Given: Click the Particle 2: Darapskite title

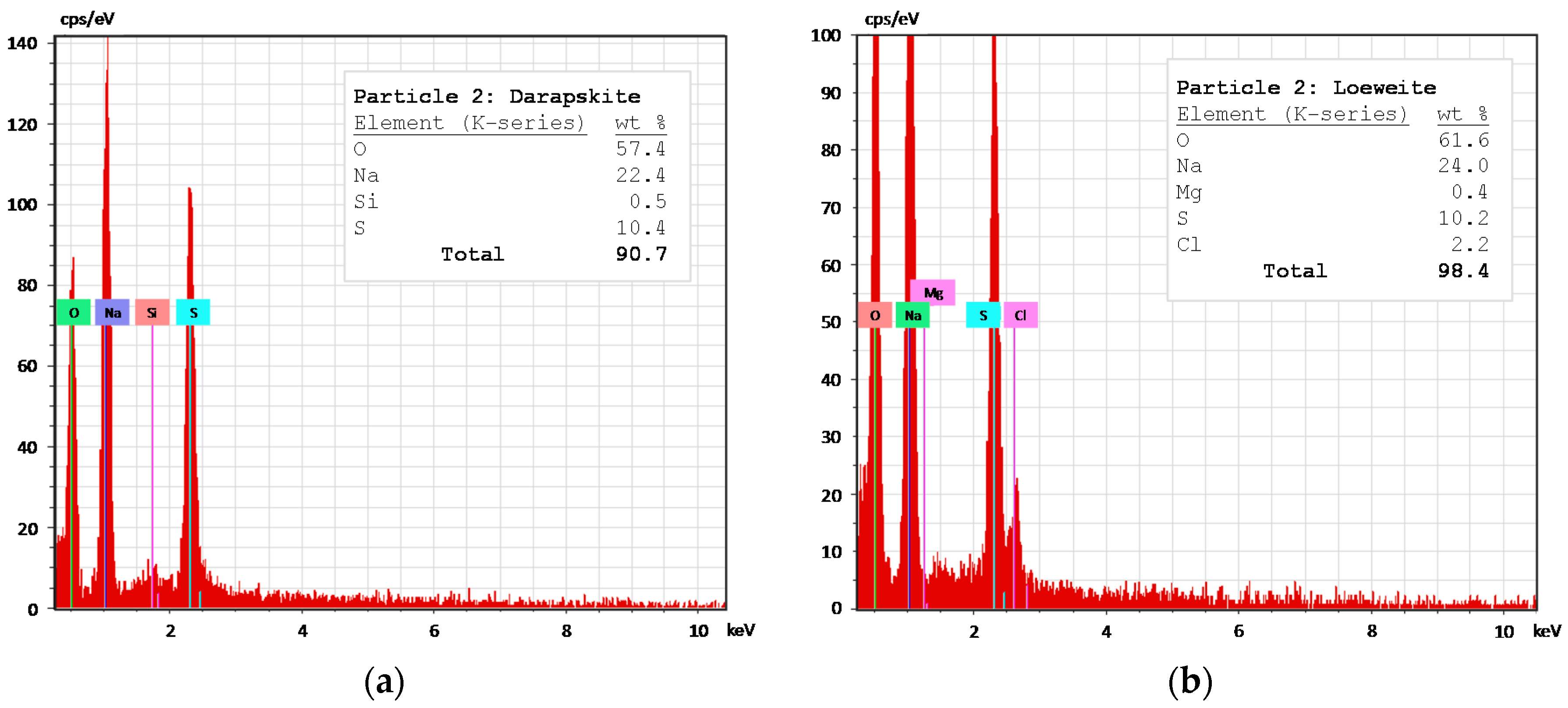Looking at the screenshot, I should pos(497,96).
